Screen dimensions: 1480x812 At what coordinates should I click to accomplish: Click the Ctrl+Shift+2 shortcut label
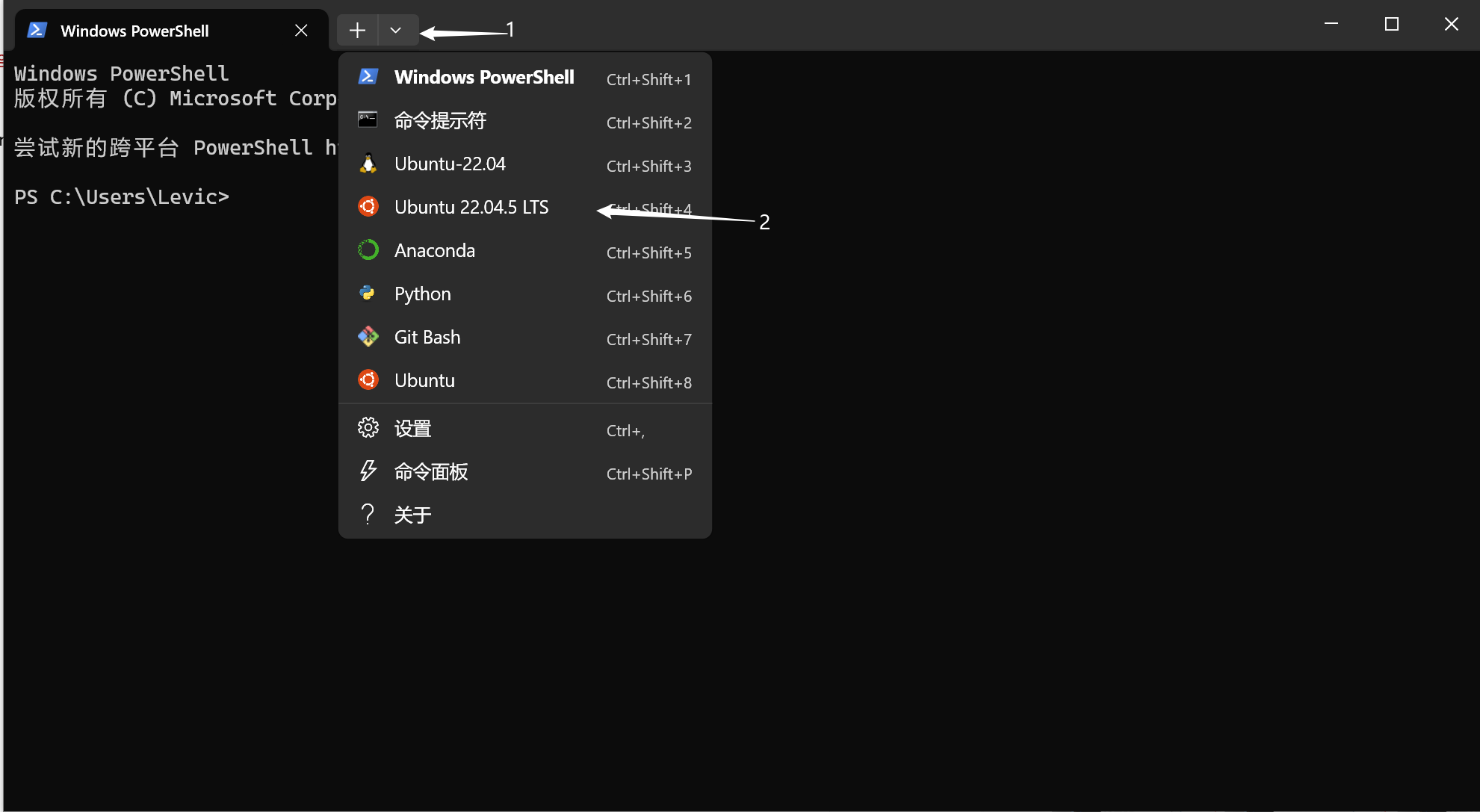[648, 123]
